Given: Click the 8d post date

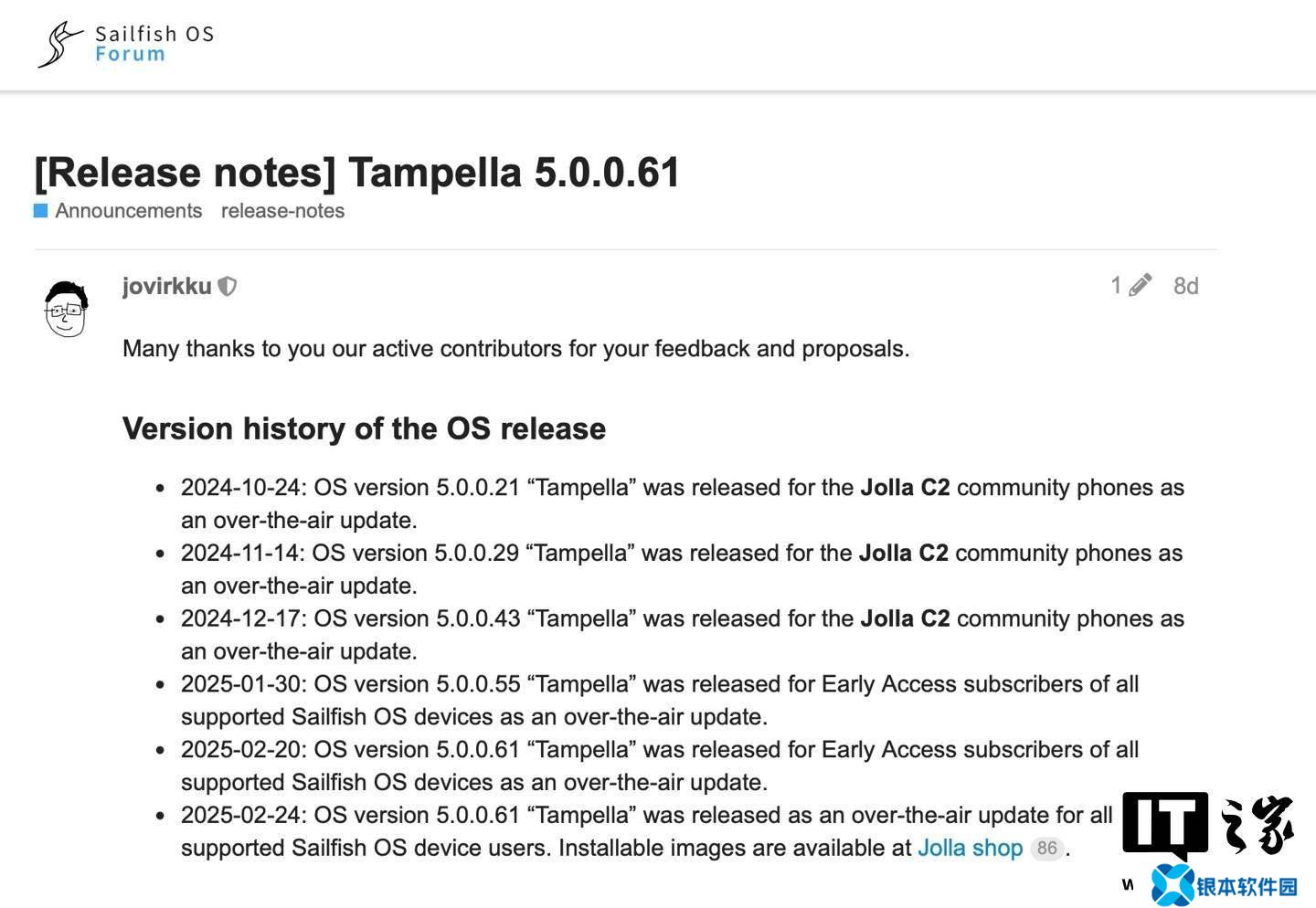Looking at the screenshot, I should [x=1185, y=286].
